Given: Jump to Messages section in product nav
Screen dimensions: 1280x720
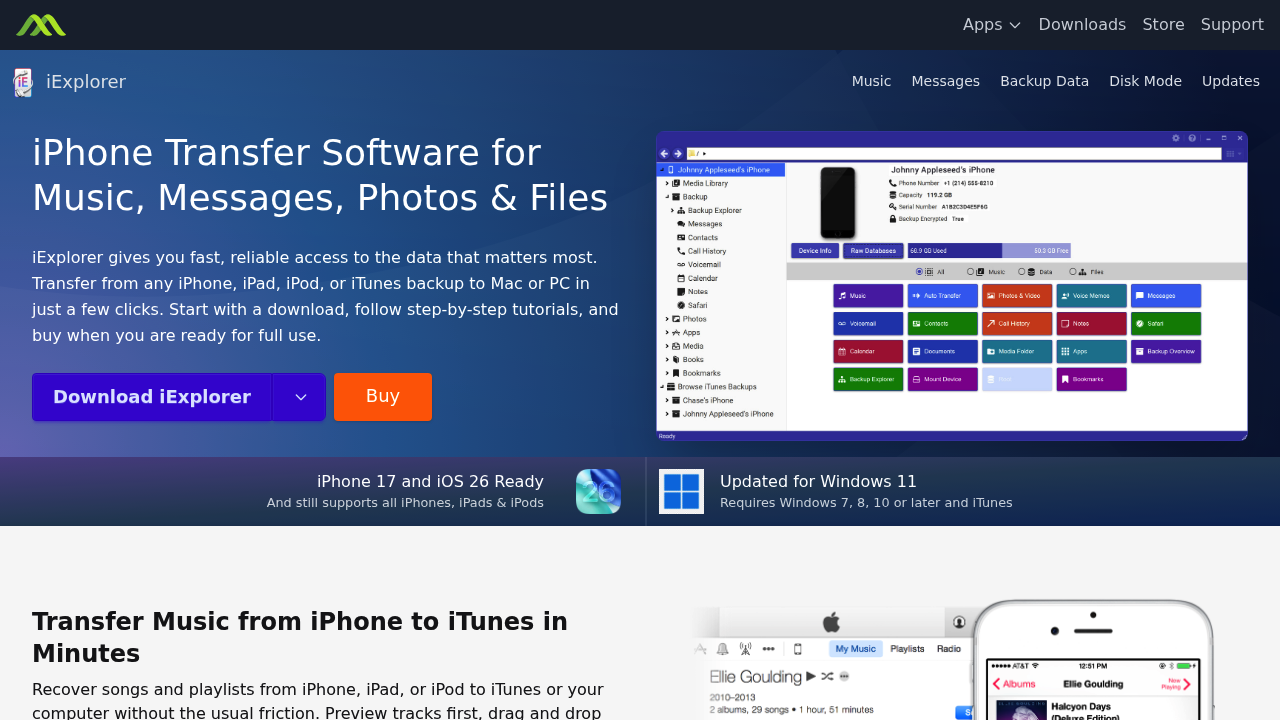Looking at the screenshot, I should 945,81.
